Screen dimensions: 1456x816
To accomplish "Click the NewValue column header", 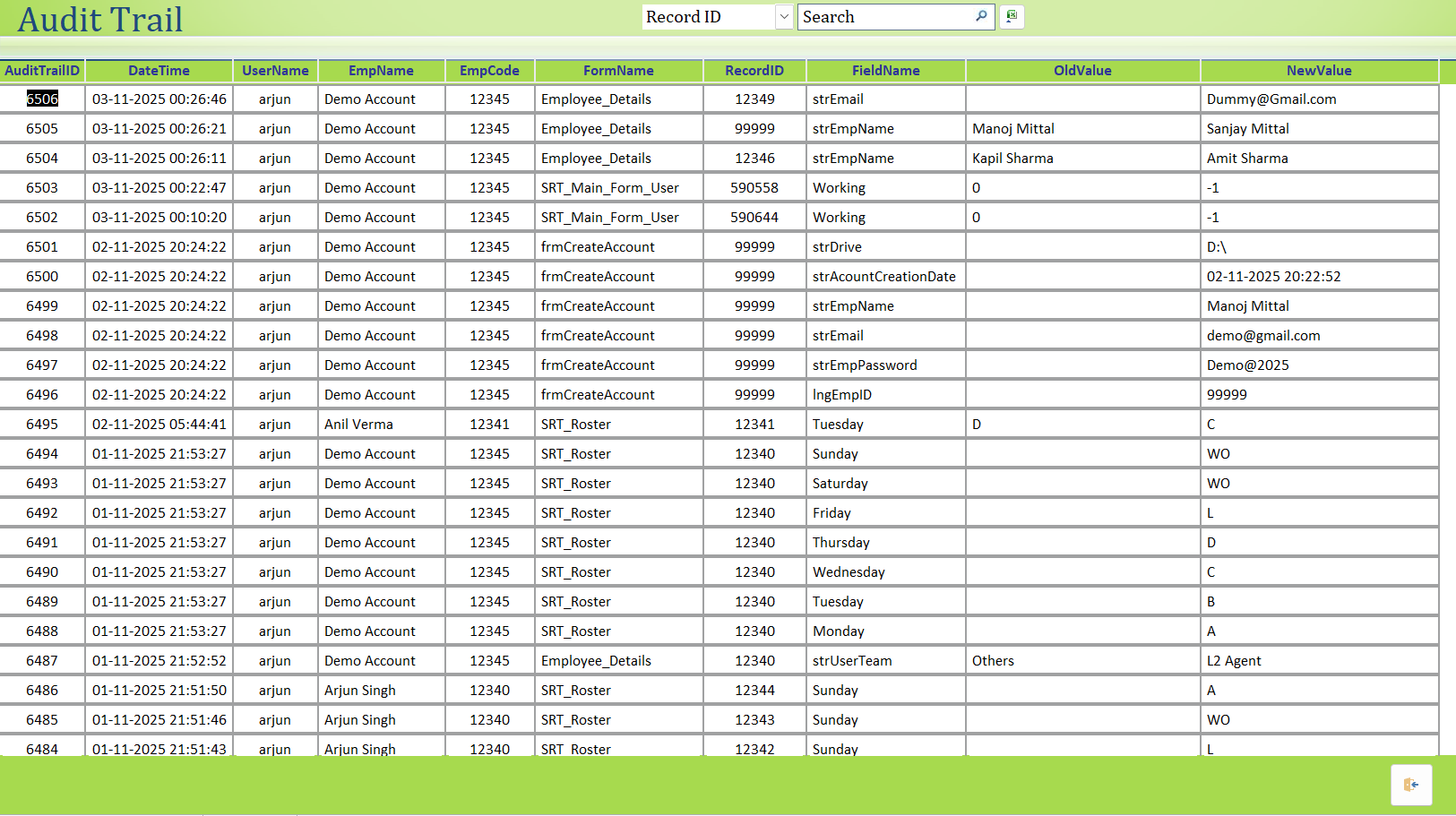I will (1319, 71).
